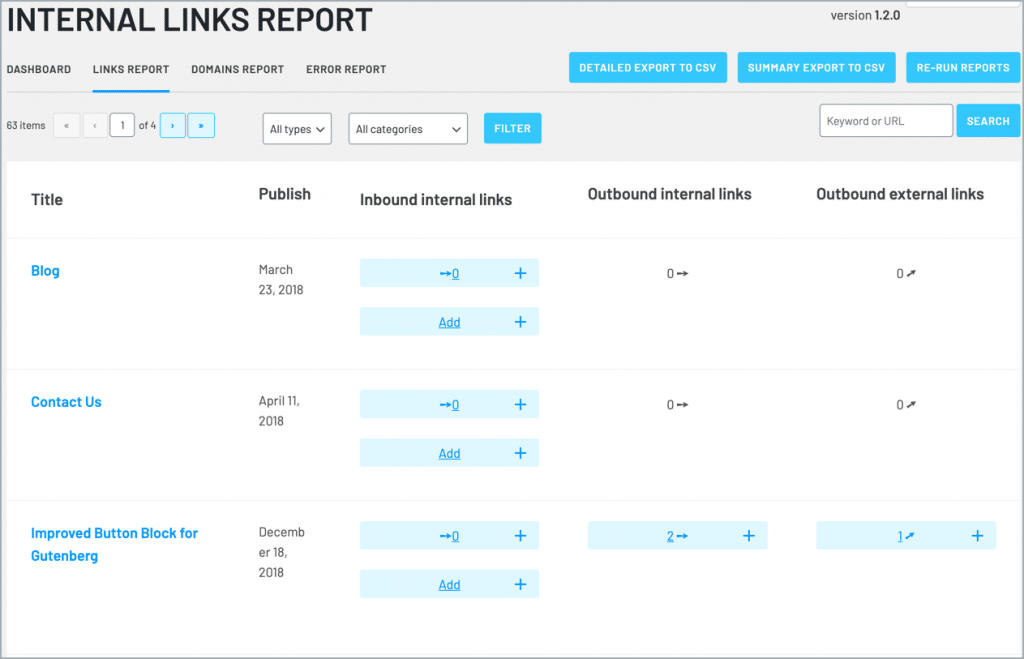Go to next page using single arrow
1024x659 pixels.
173,125
